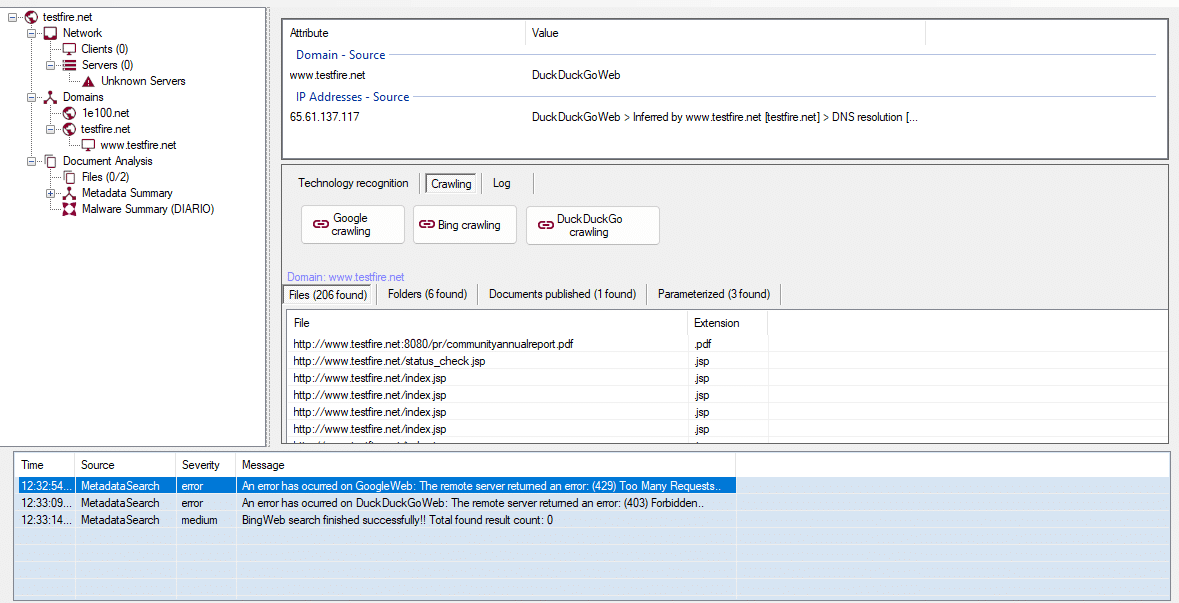Click the Servers list icon

pyautogui.click(x=69, y=65)
